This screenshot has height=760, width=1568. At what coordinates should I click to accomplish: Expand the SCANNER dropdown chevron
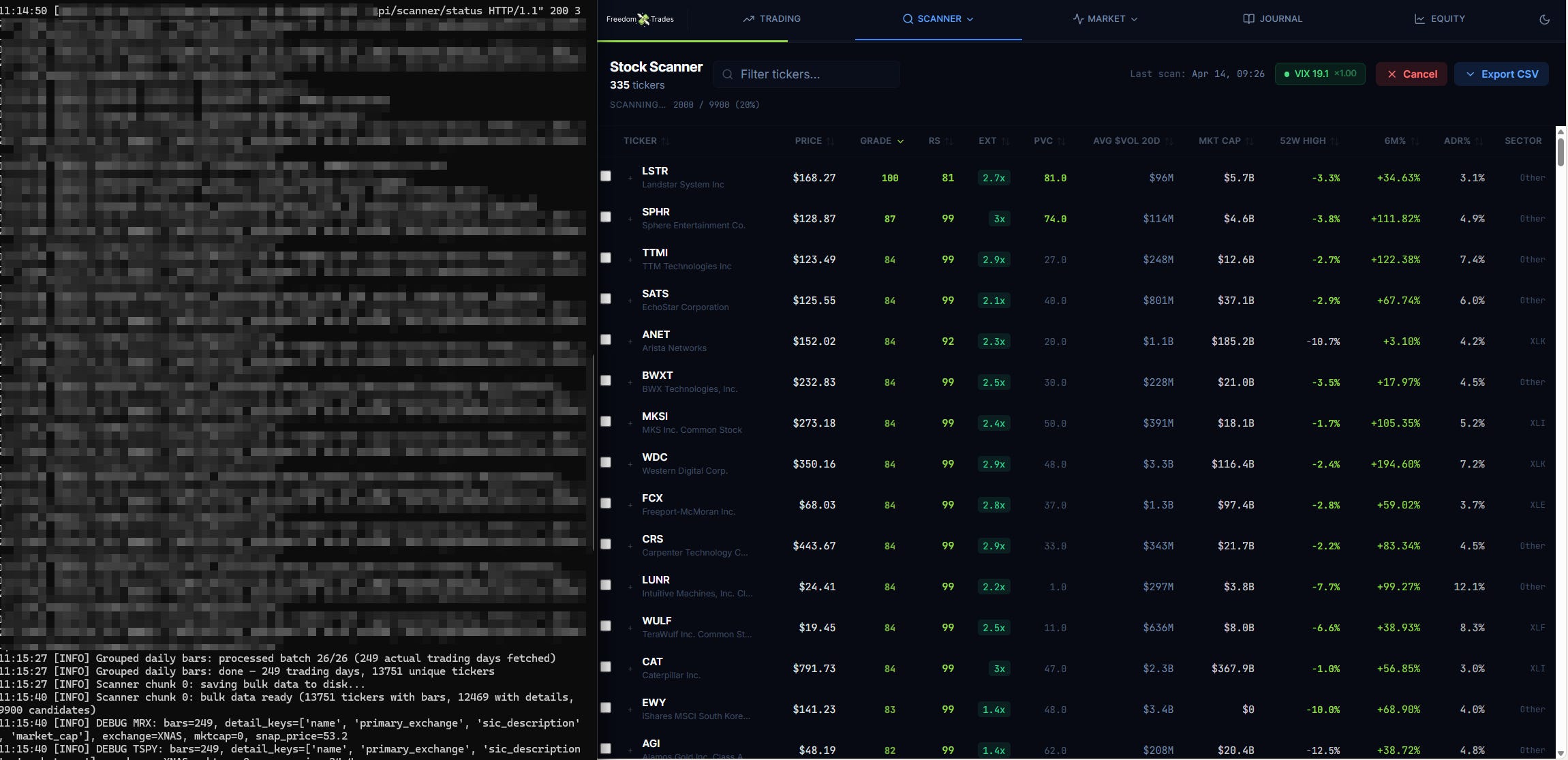point(970,19)
